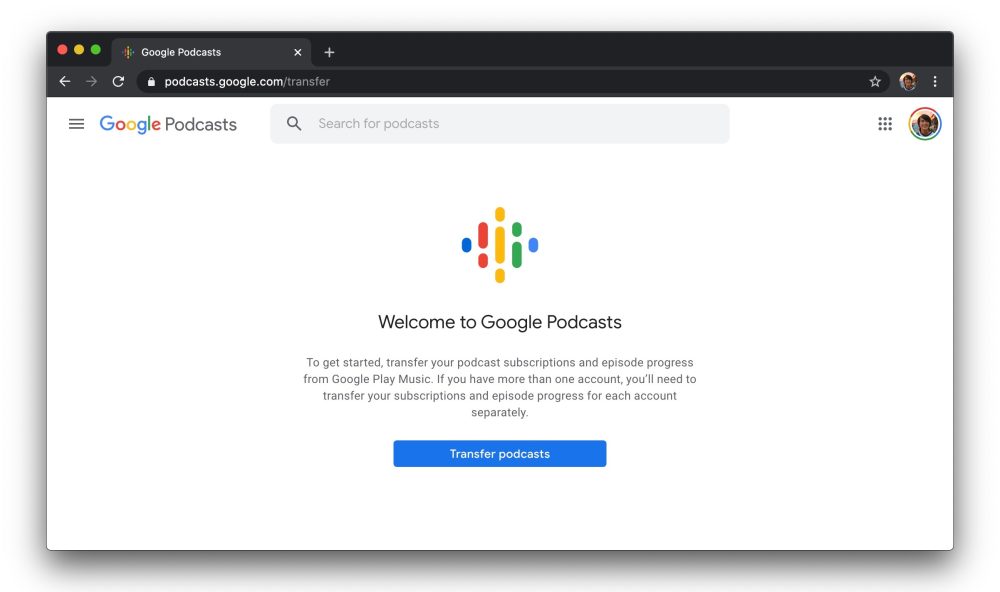Click the Transfer podcasts button
The width and height of the screenshot is (1000, 592).
click(x=499, y=454)
